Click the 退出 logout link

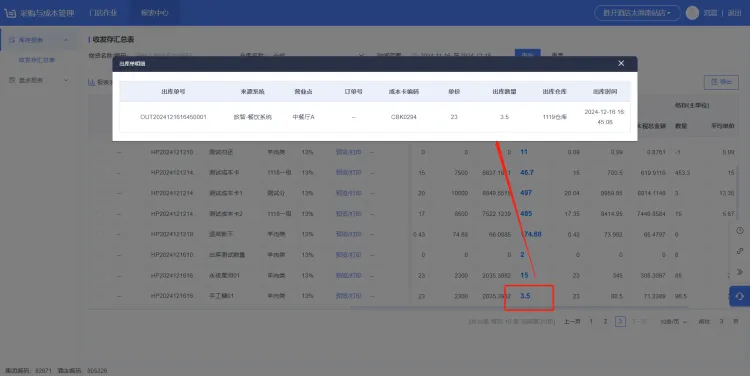point(734,13)
